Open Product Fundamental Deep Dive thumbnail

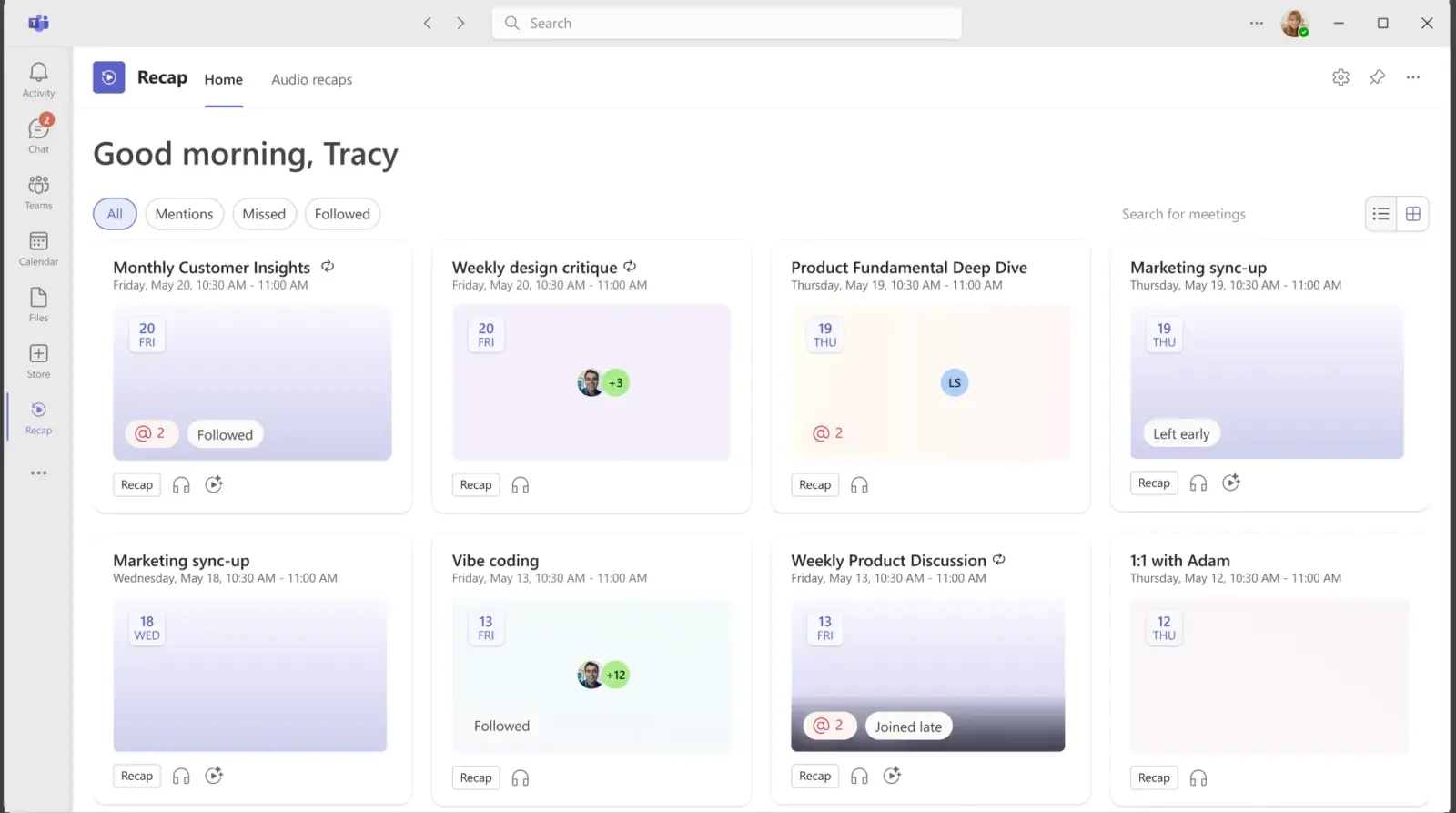click(x=930, y=382)
